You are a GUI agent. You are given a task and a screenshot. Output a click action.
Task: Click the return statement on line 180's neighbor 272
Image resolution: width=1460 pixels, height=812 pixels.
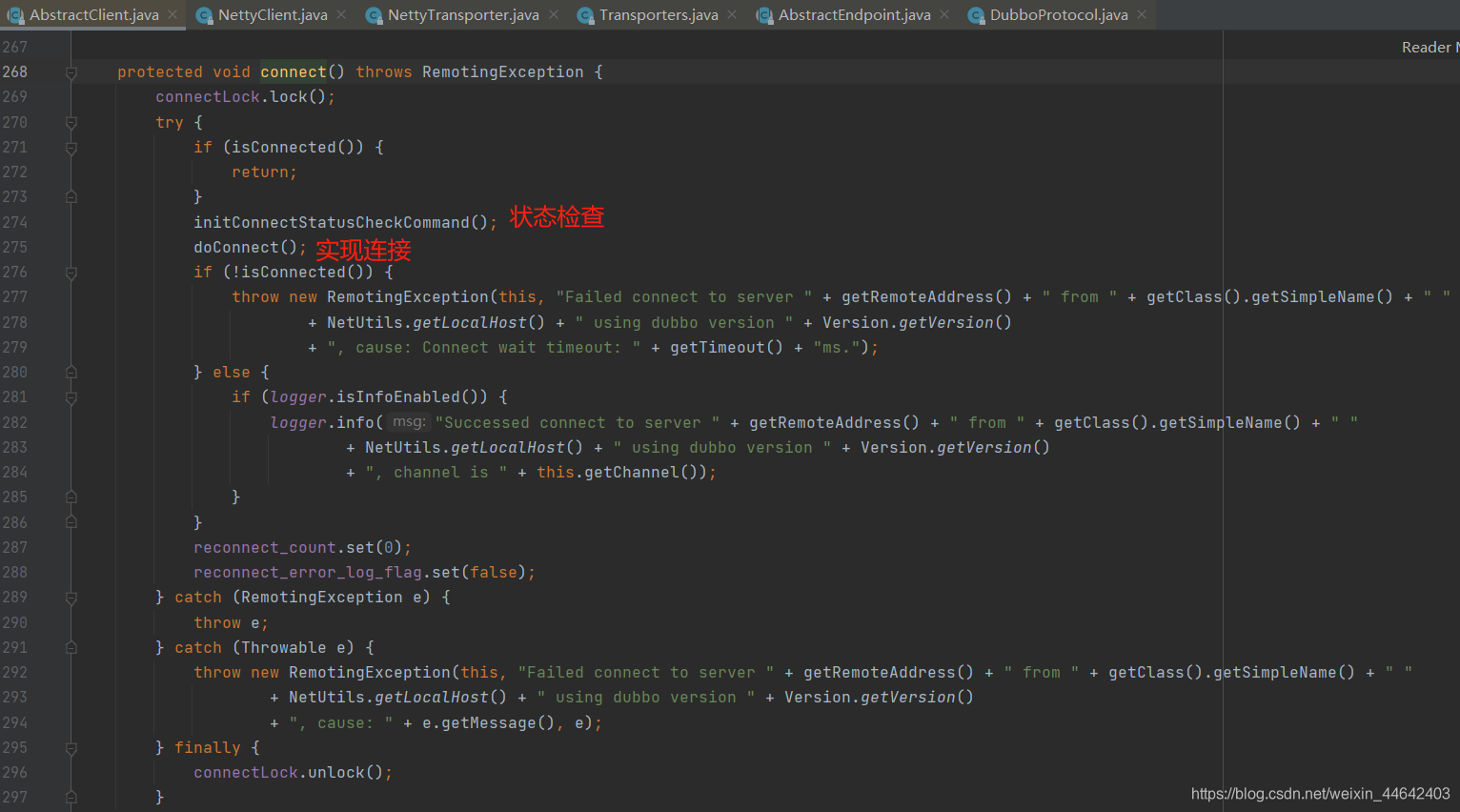point(264,173)
